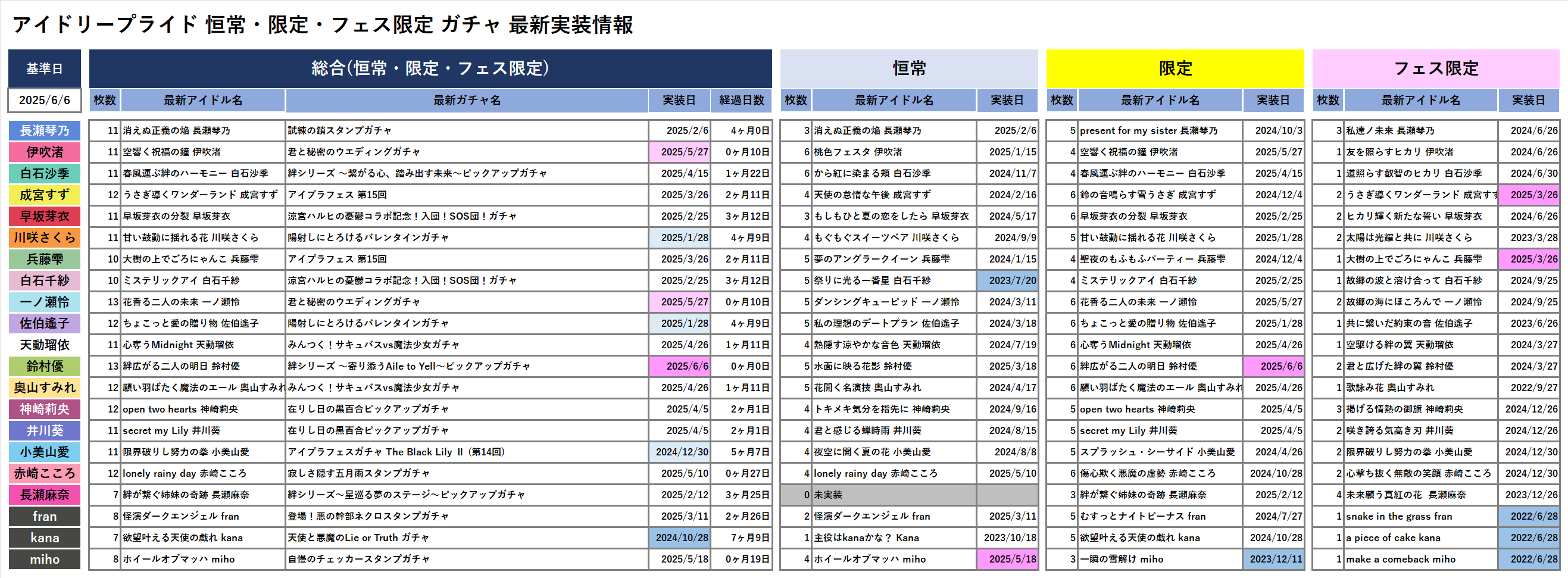Select the pink フェス限定 section header

click(x=1435, y=68)
